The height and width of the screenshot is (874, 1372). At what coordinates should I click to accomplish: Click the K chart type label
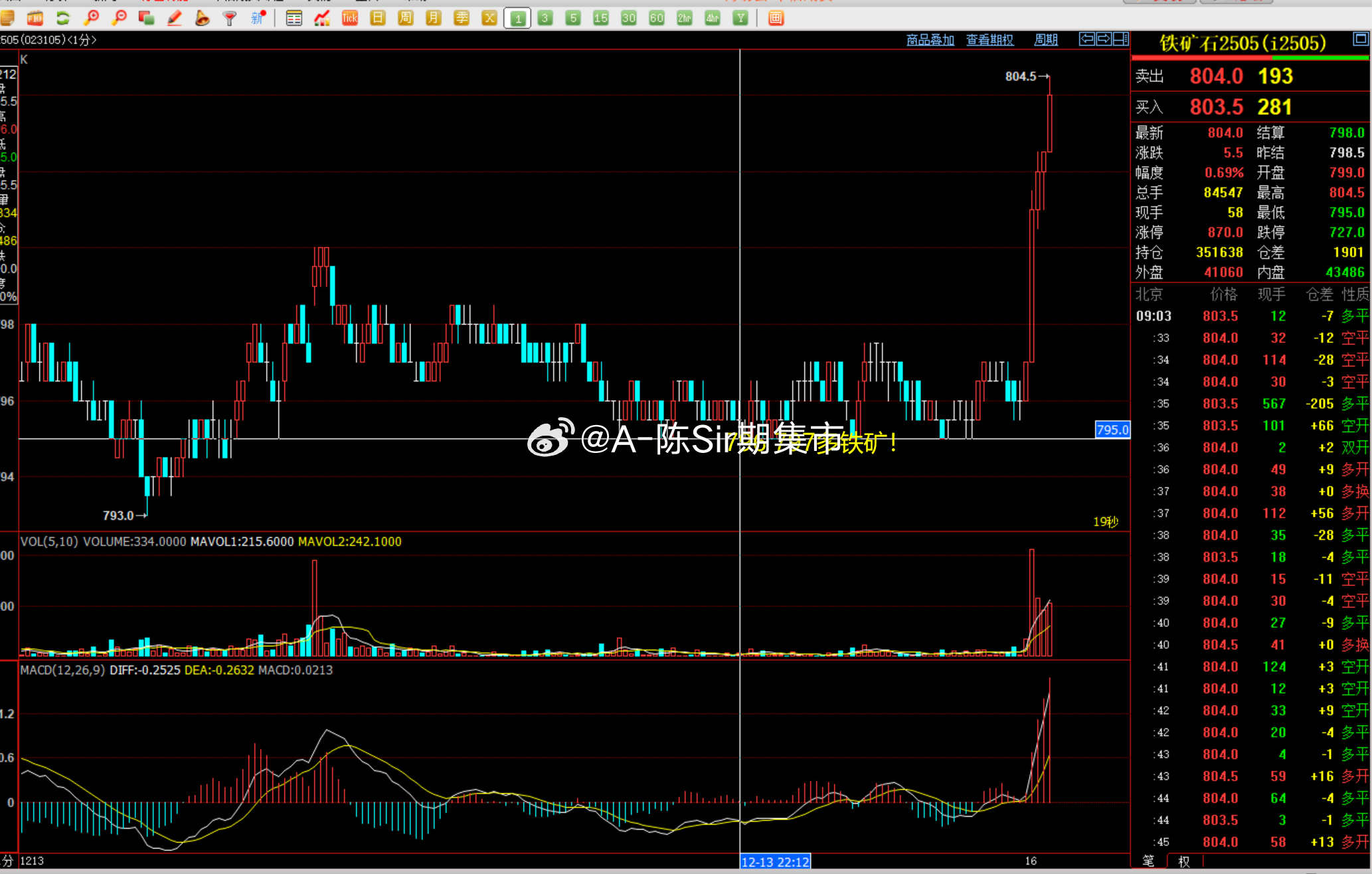tap(24, 60)
